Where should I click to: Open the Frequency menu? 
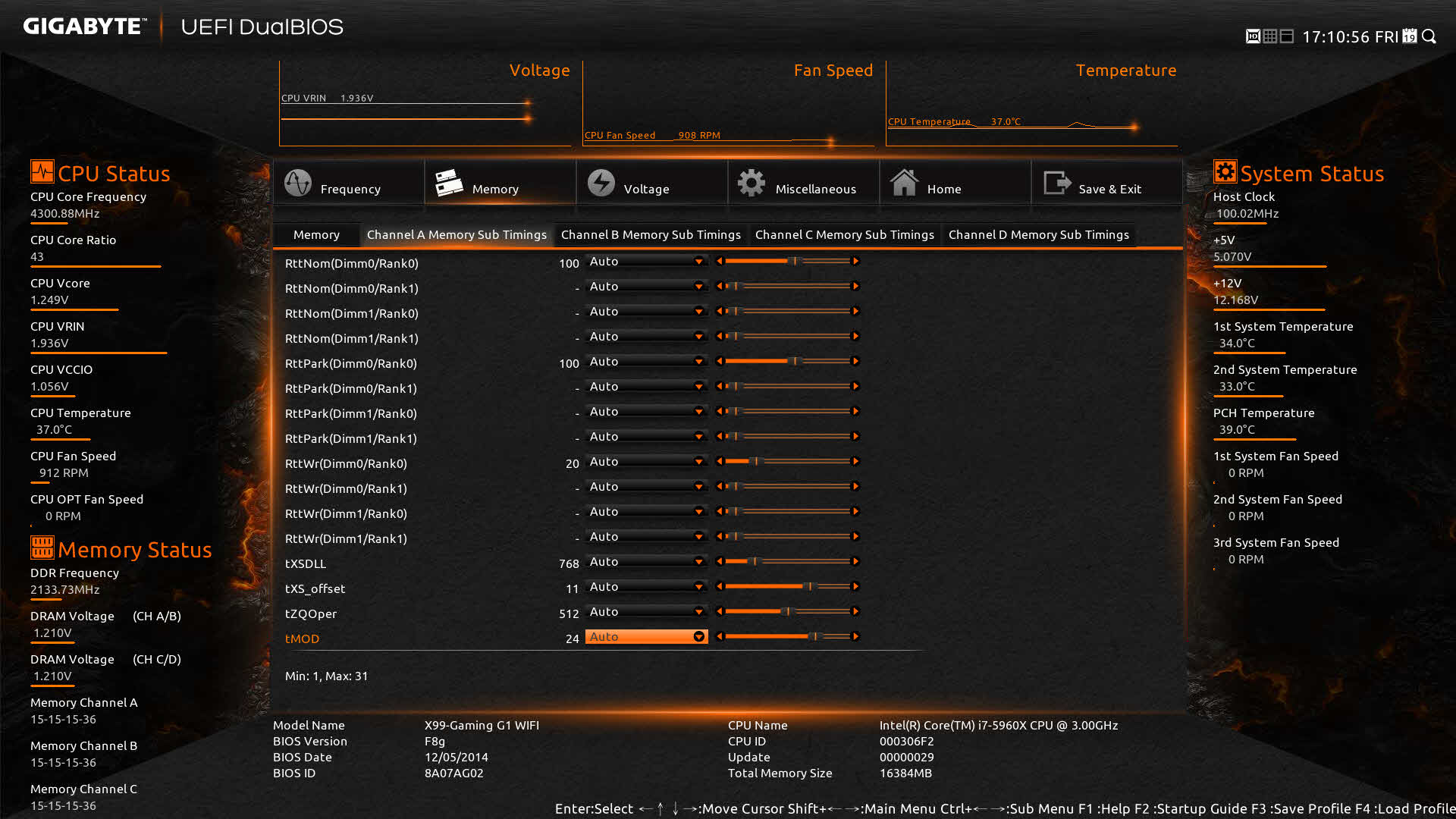pyautogui.click(x=348, y=183)
